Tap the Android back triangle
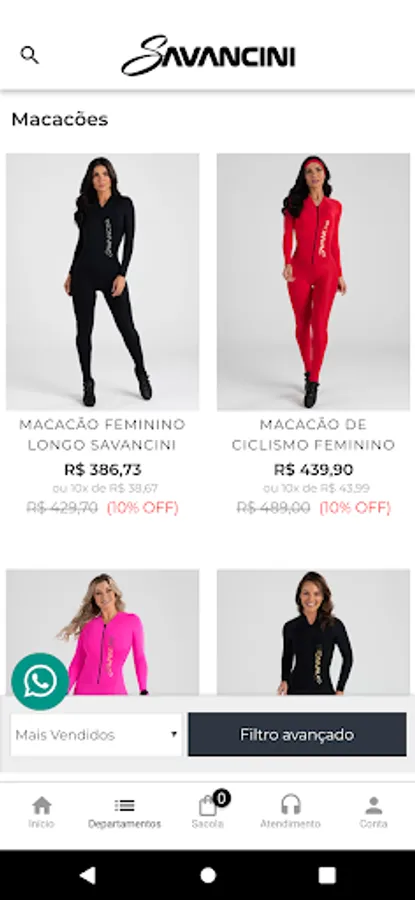415x900 pixels. (88, 875)
